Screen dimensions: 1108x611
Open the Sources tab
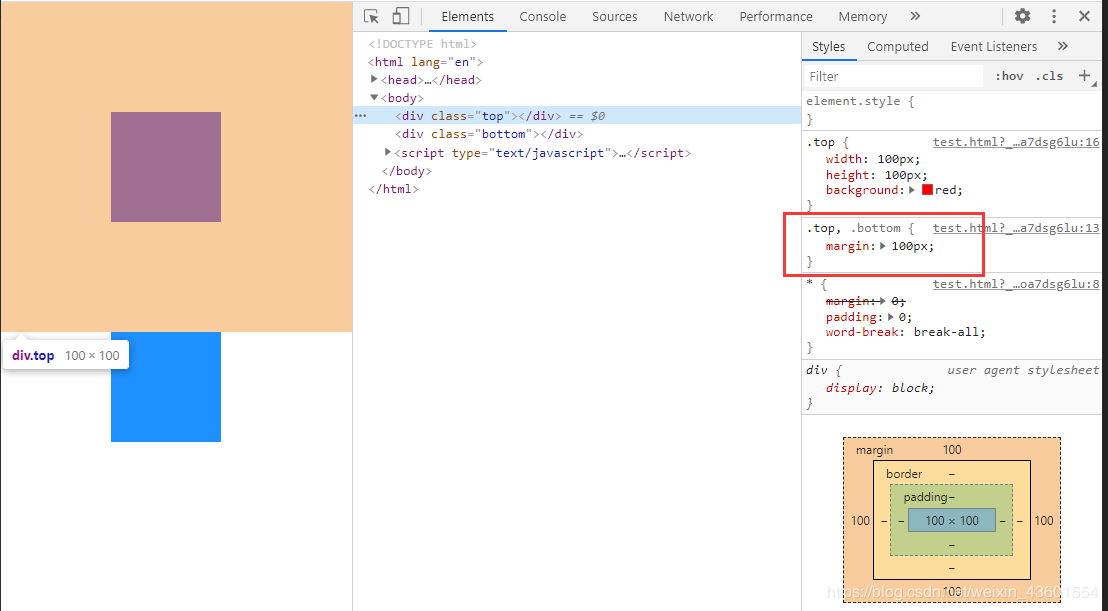point(615,16)
